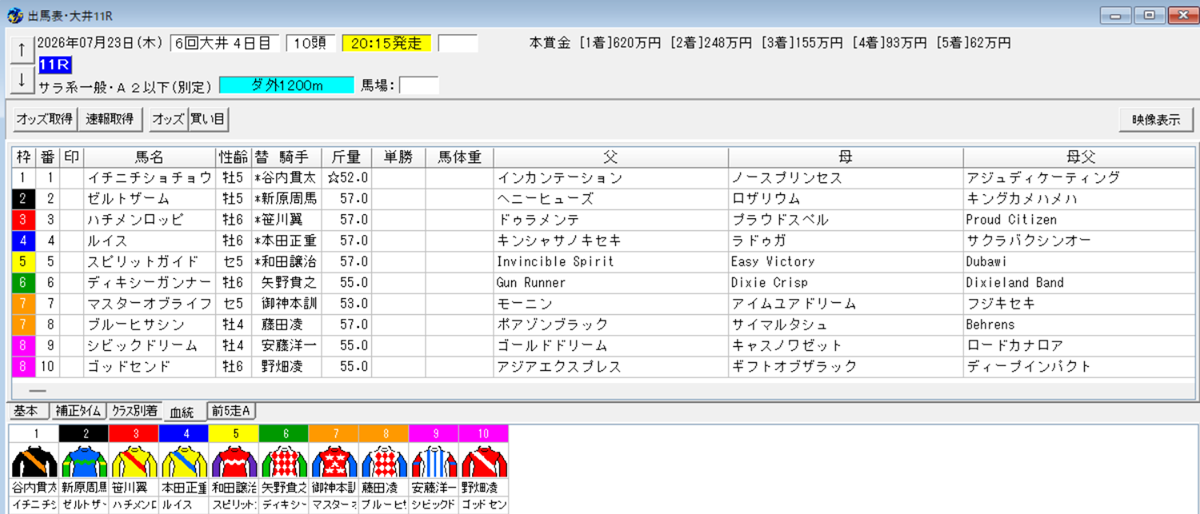Click the 単勝 column header

(399, 157)
